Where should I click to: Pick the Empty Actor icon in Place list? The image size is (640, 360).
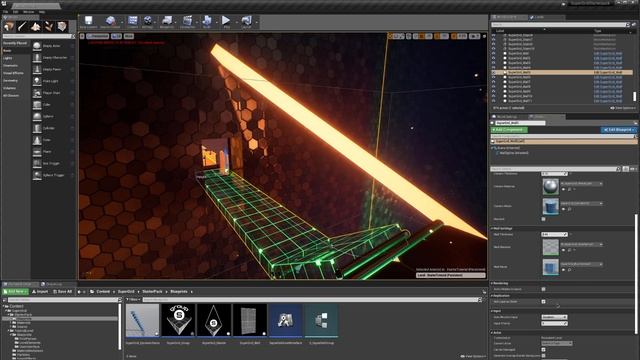[x=37, y=46]
